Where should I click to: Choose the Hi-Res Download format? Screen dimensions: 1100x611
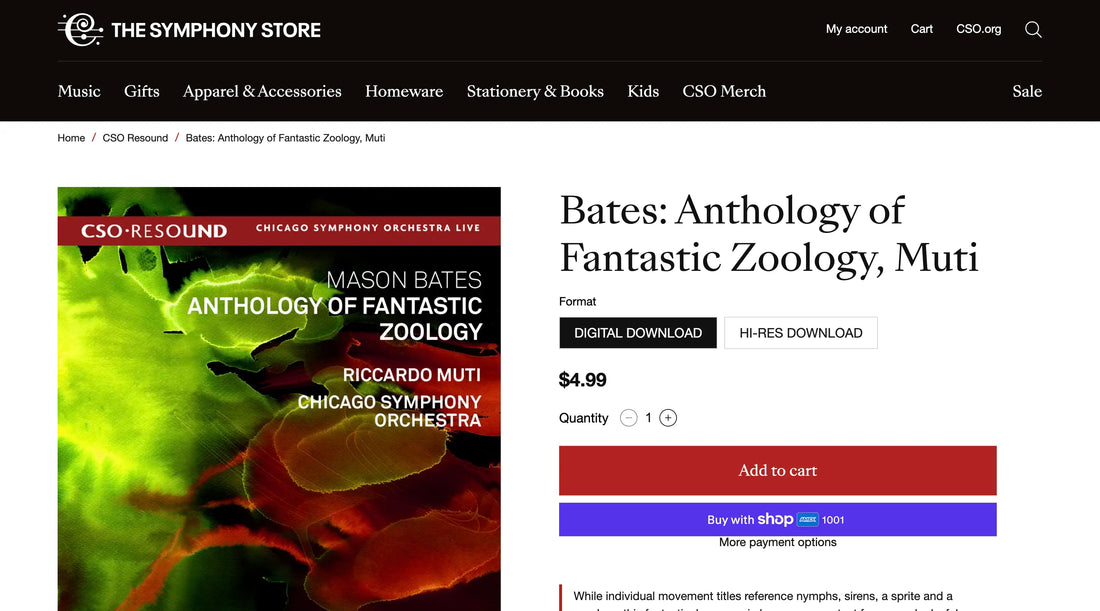pos(800,333)
